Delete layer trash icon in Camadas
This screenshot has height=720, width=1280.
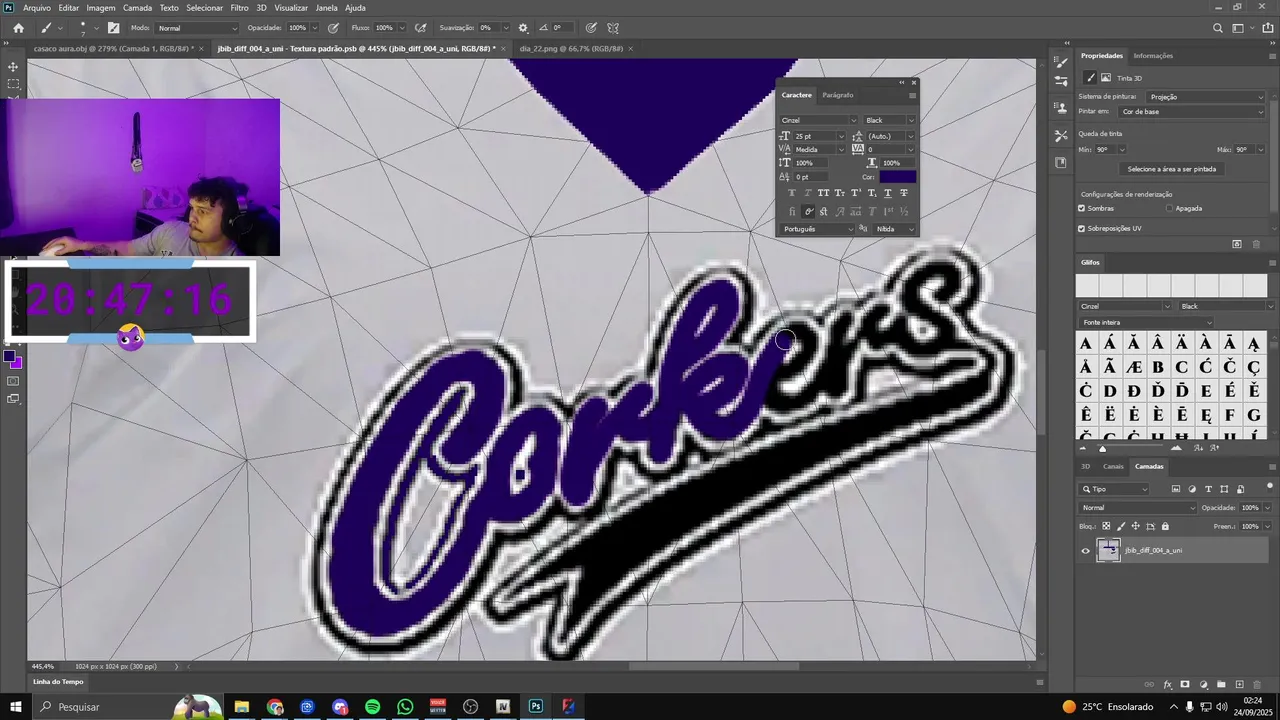(x=1258, y=685)
